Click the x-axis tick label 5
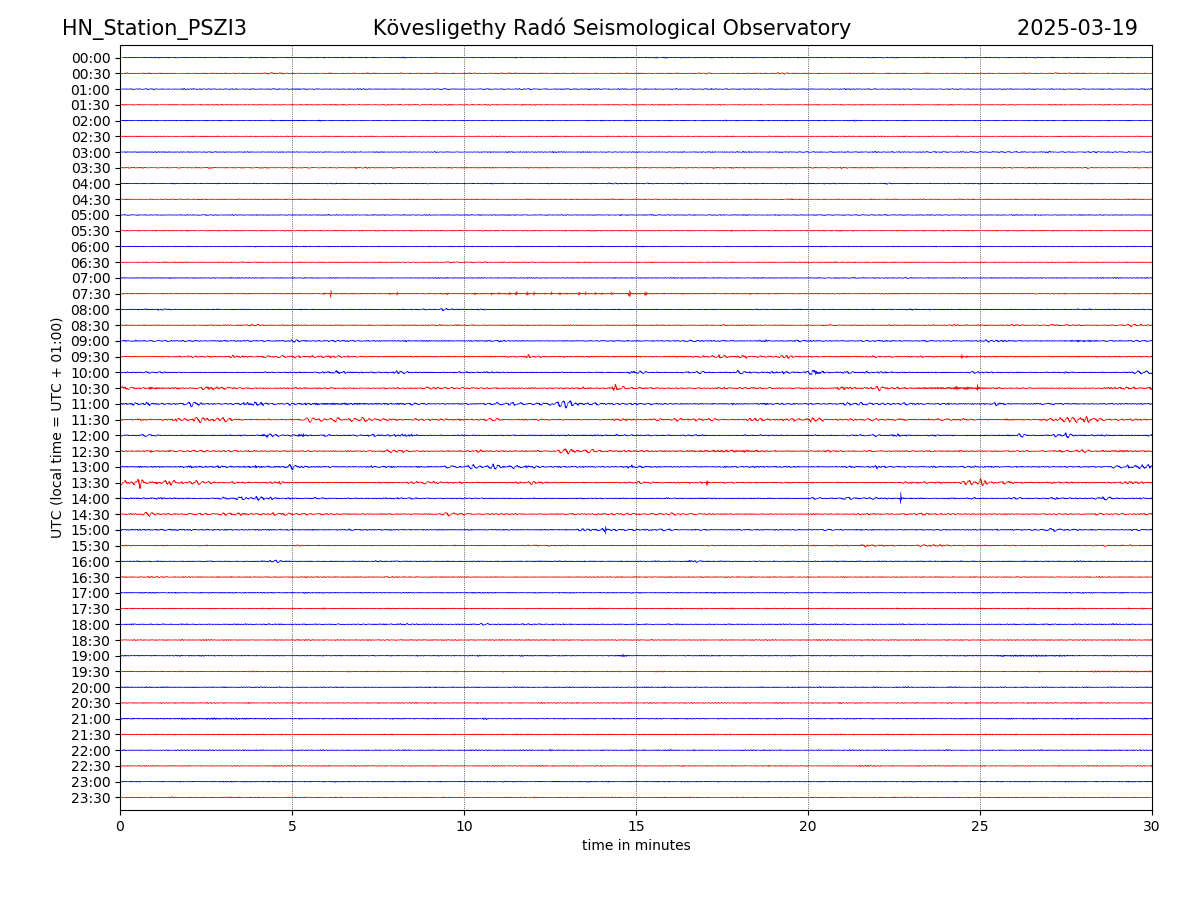The height and width of the screenshot is (900, 1200). pos(292,826)
